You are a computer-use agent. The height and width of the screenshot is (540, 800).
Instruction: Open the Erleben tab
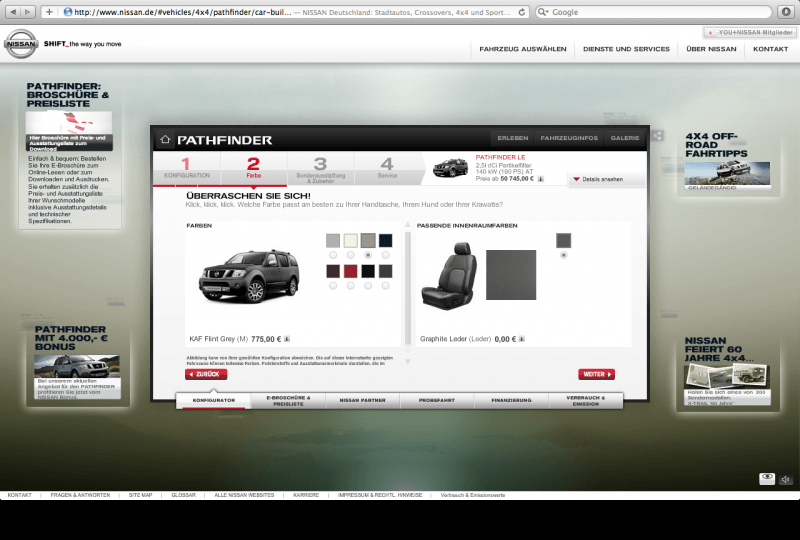tap(513, 138)
